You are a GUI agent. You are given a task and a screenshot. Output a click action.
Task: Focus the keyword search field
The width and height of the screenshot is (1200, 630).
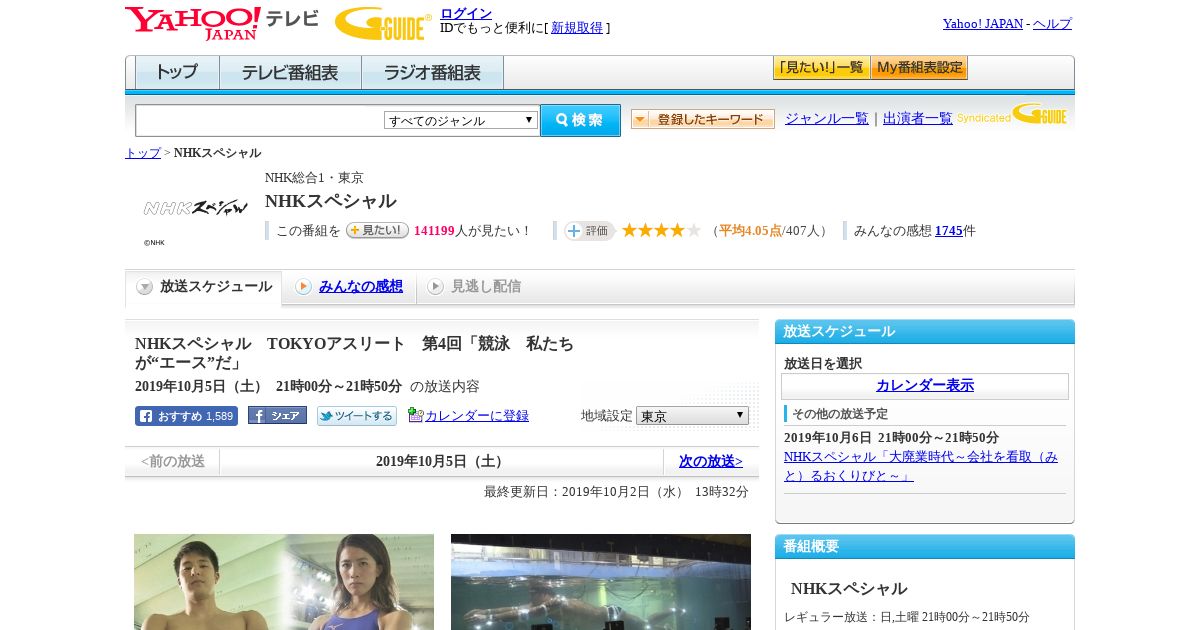[x=260, y=120]
